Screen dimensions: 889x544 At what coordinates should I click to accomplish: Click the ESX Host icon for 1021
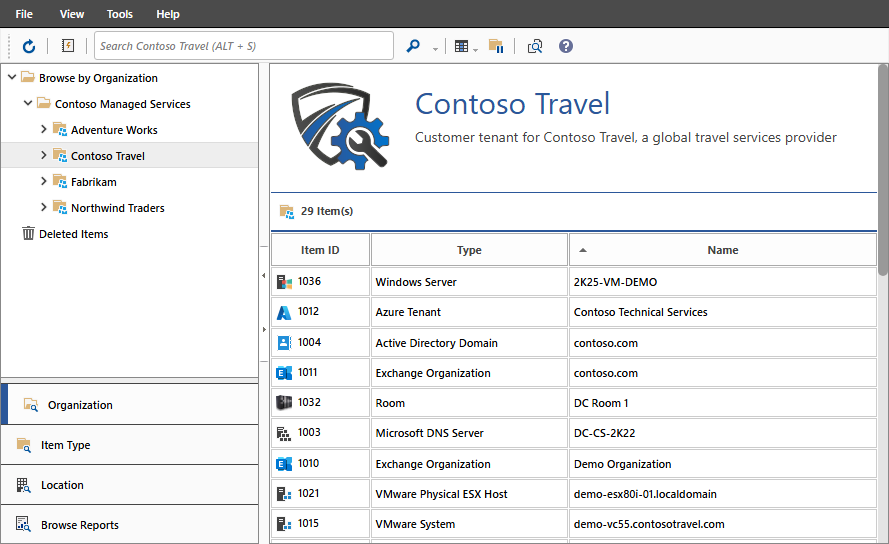pyautogui.click(x=284, y=494)
